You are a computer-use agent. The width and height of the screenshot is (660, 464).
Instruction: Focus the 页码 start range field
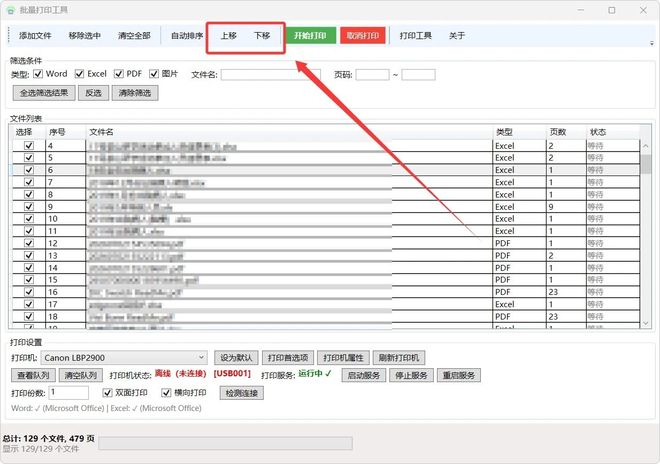373,75
